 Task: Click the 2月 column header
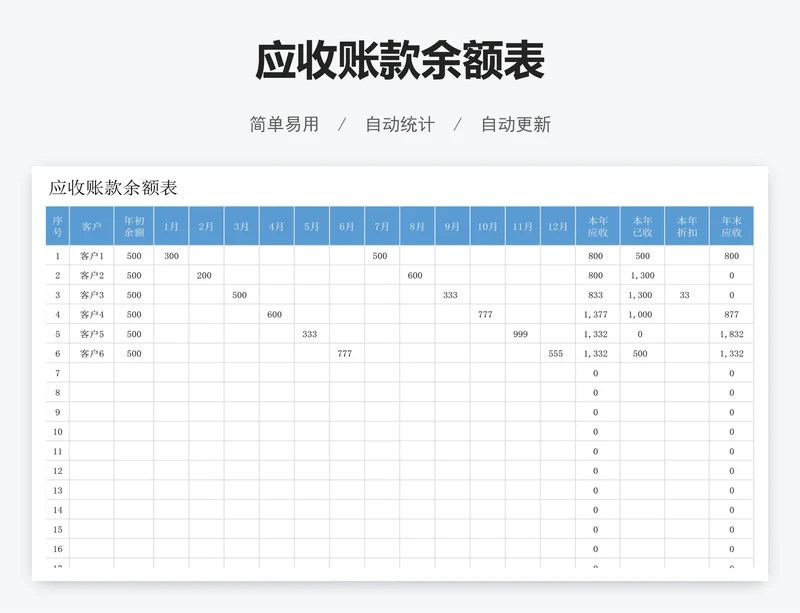206,226
